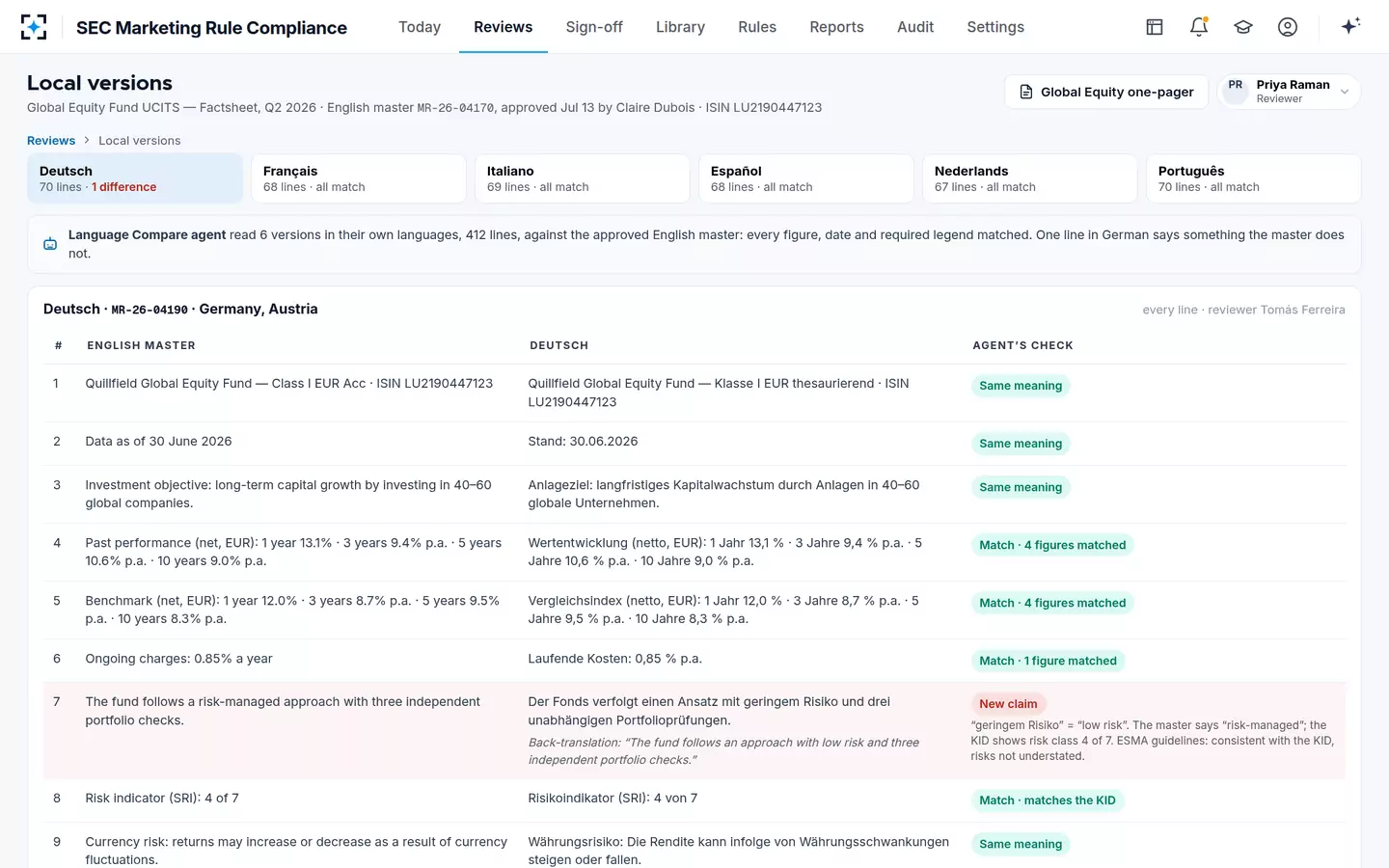Click the New claim badge on line 7
This screenshot has width=1389, height=868.
pyautogui.click(x=1009, y=704)
